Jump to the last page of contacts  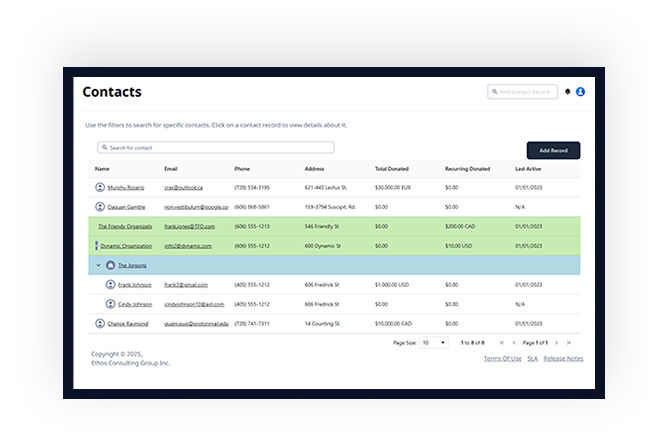pyautogui.click(x=570, y=343)
